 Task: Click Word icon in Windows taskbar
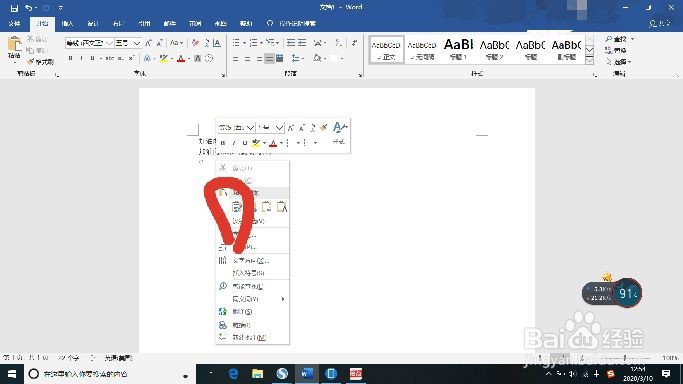(x=307, y=374)
